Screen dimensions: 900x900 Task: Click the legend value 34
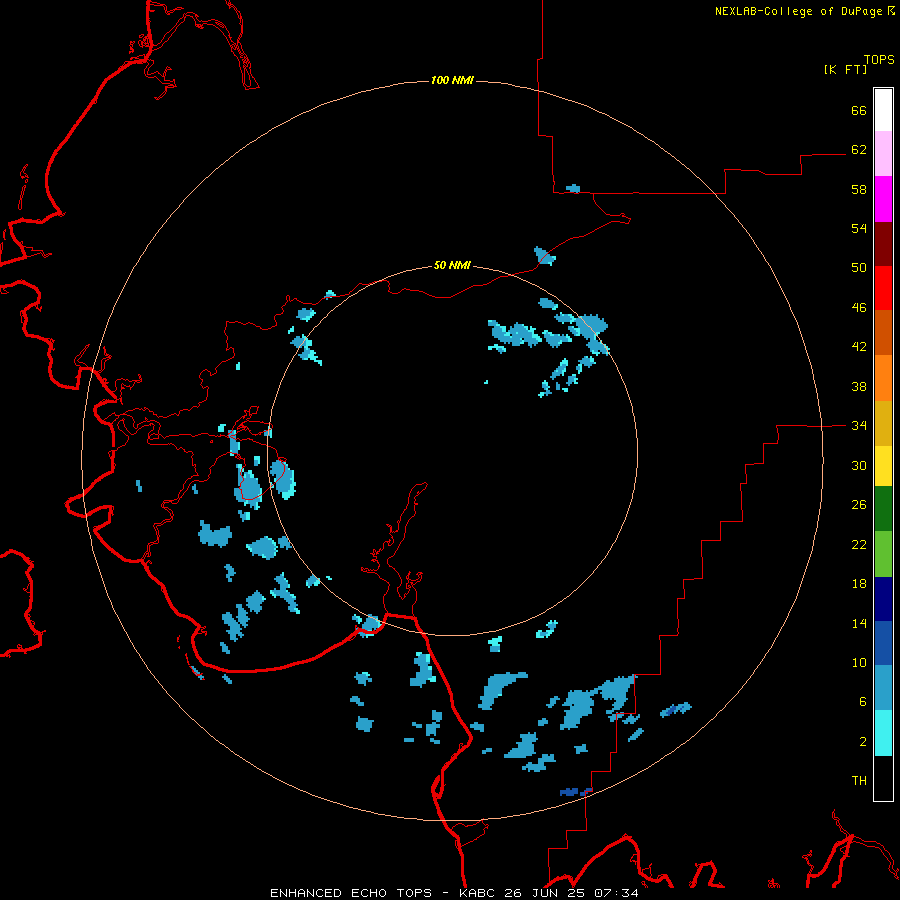[859, 426]
